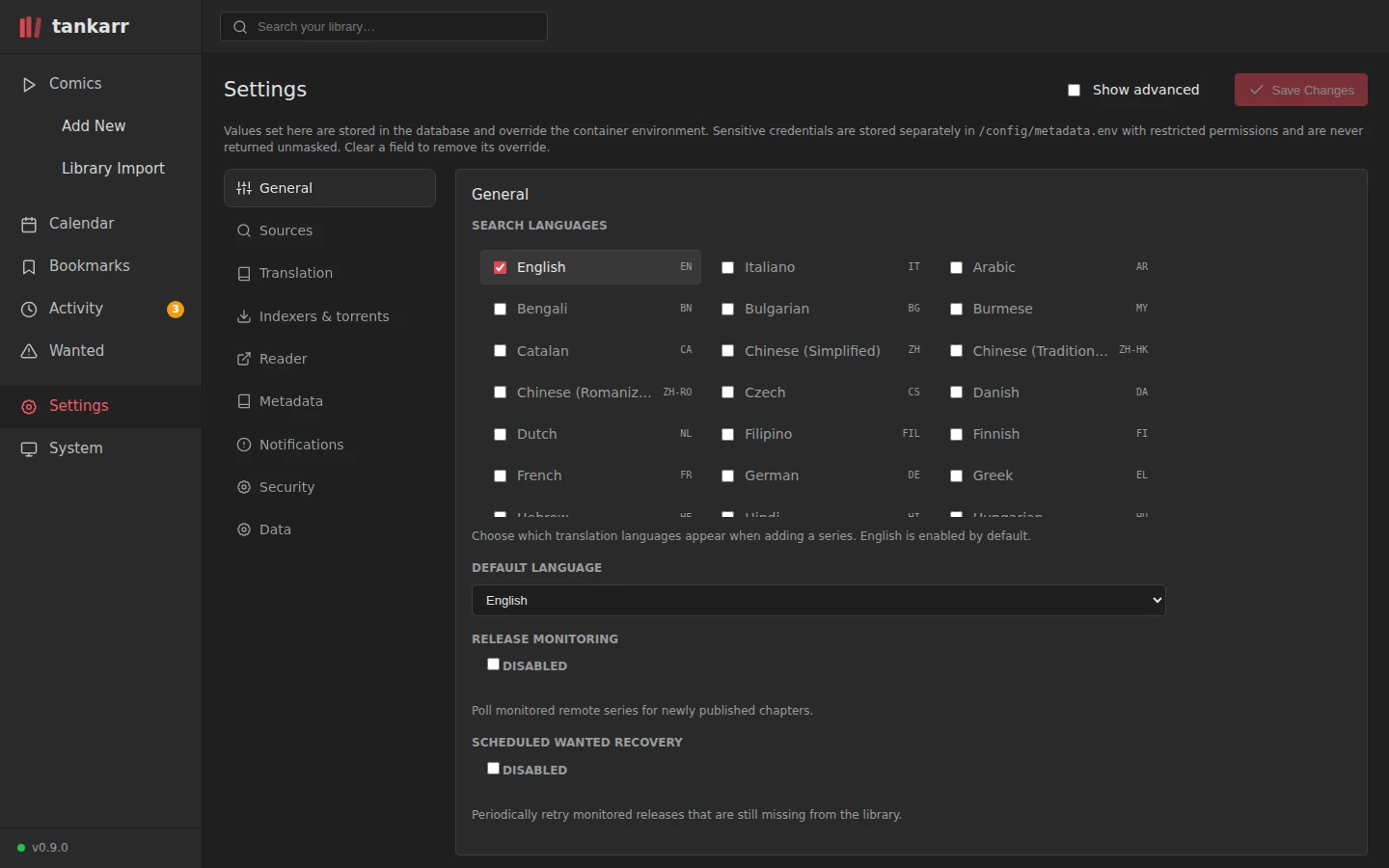Focus the library search field
Image resolution: width=1389 pixels, height=868 pixels.
point(384,27)
